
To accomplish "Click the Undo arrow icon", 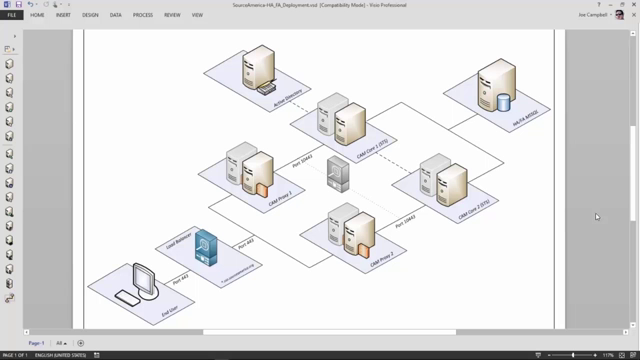I will coord(30,4).
